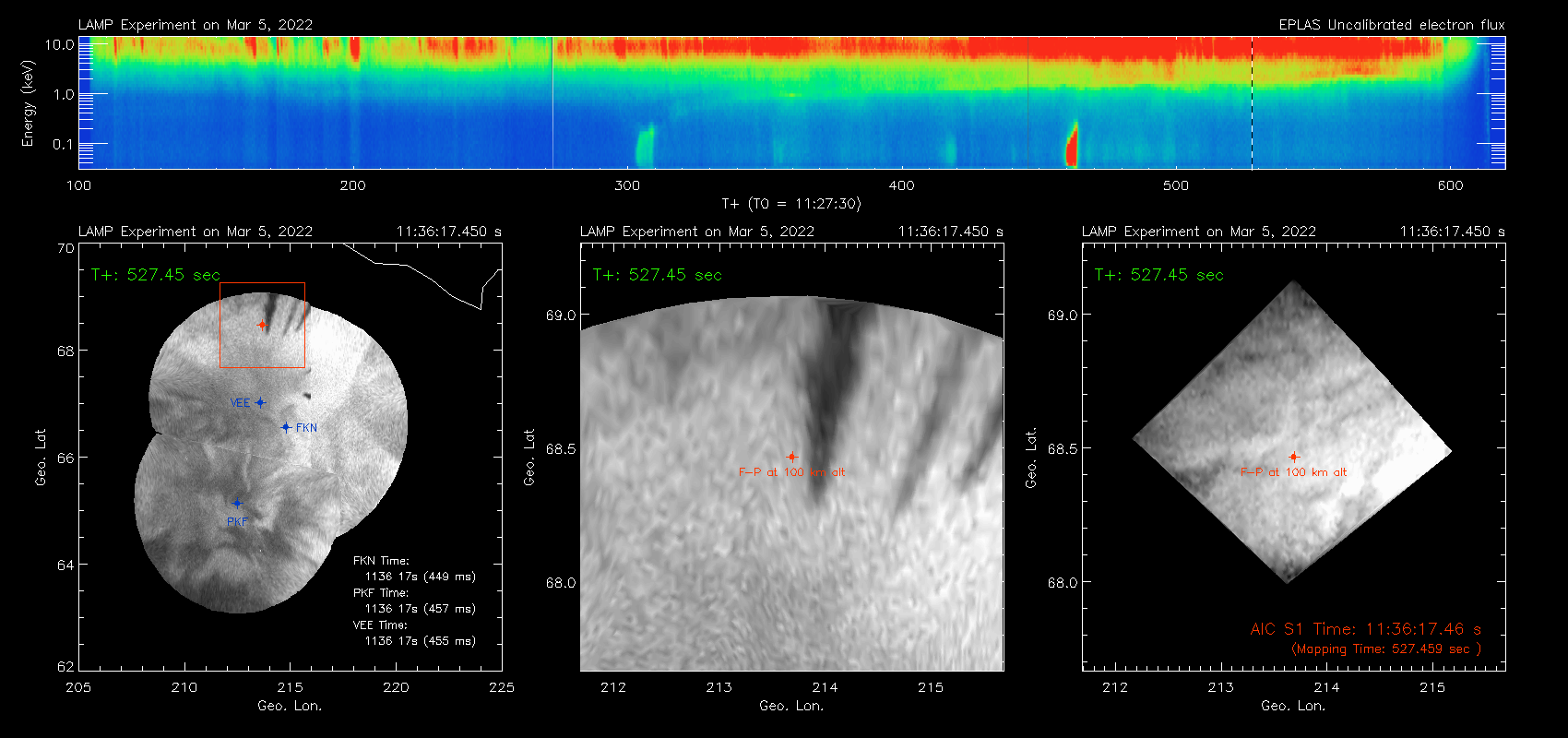The height and width of the screenshot is (738, 1568).
Task: Click the '500' spectrogram time tick
Action: (1176, 185)
